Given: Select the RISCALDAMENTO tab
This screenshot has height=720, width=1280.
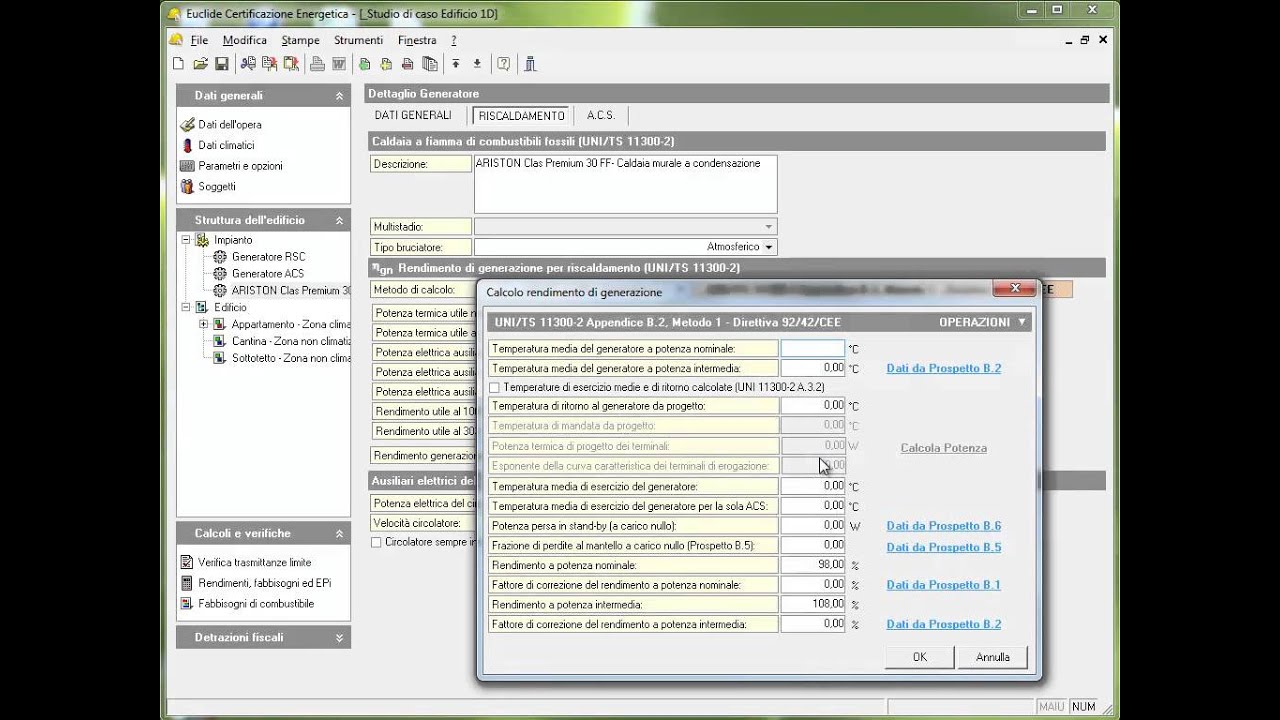Looking at the screenshot, I should 521,116.
